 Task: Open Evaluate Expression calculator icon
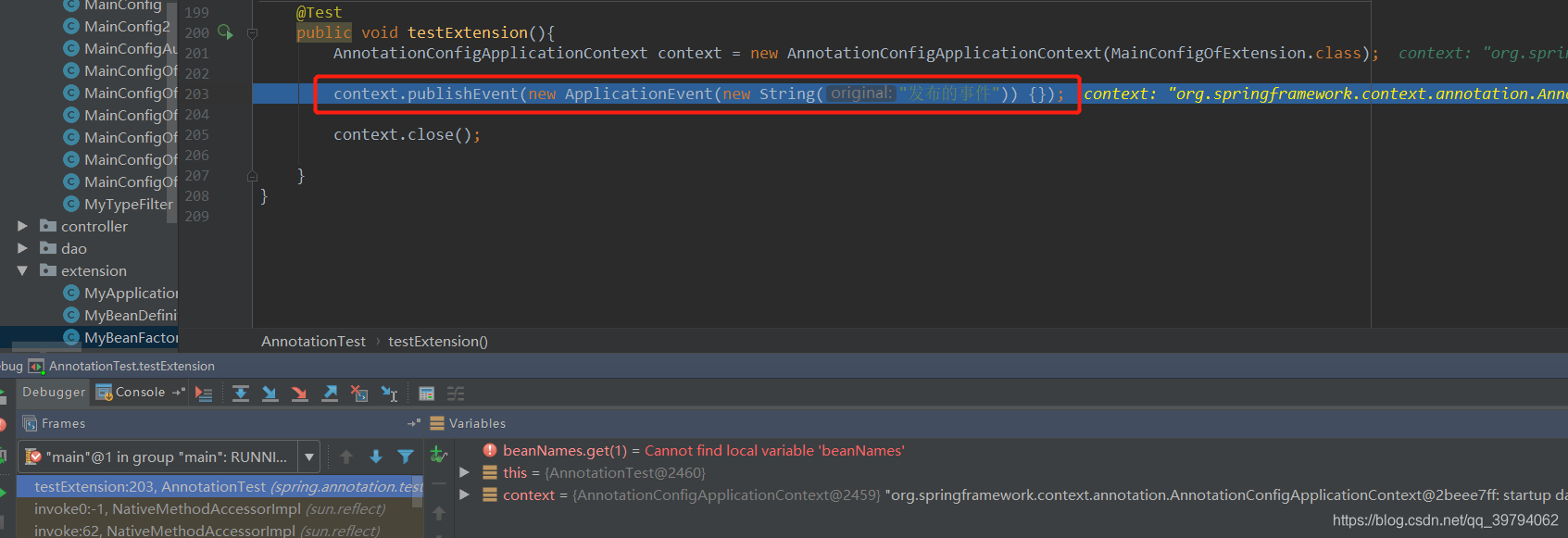pos(427,394)
